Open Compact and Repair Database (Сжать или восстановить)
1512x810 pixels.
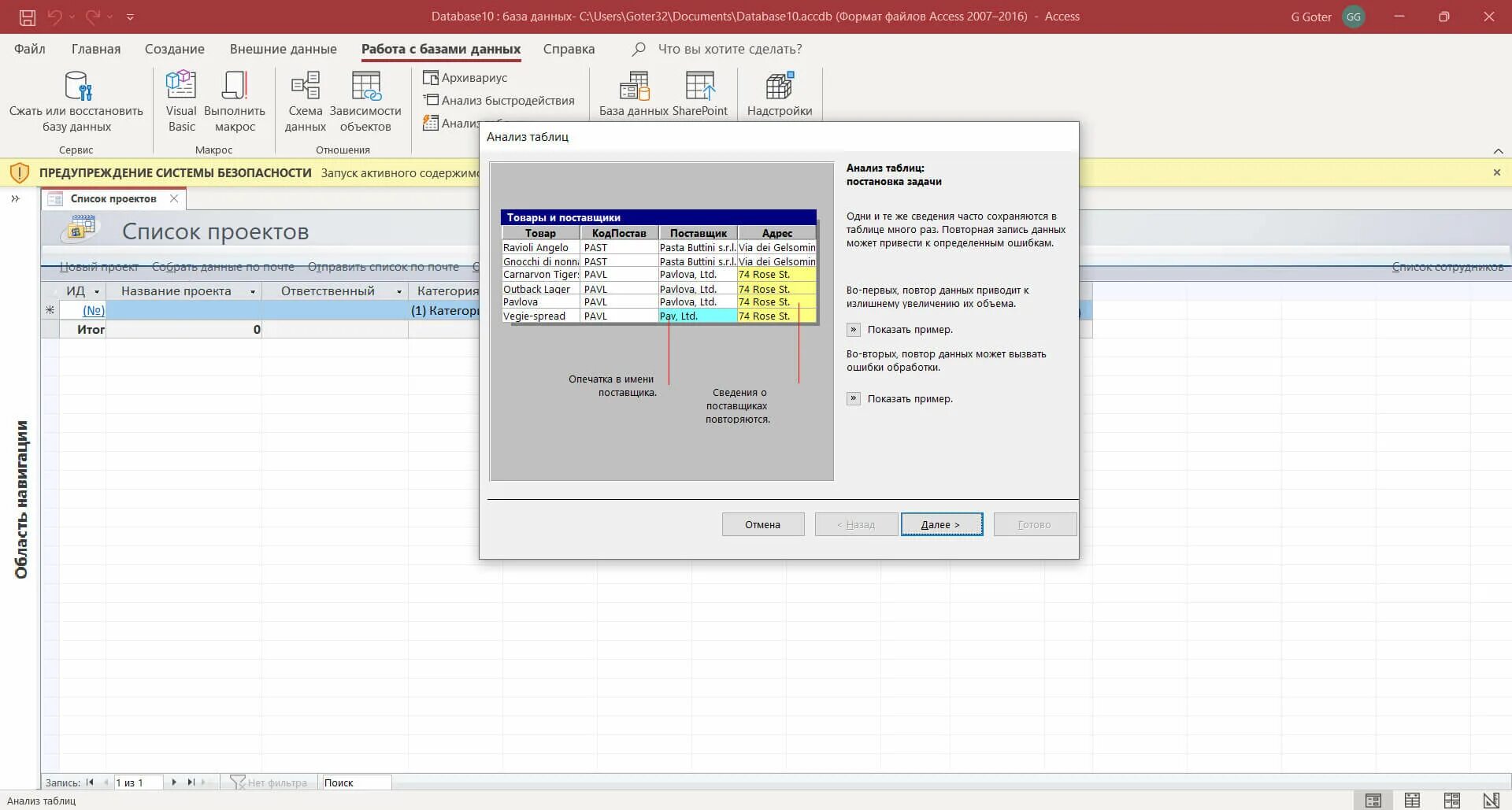point(76,102)
